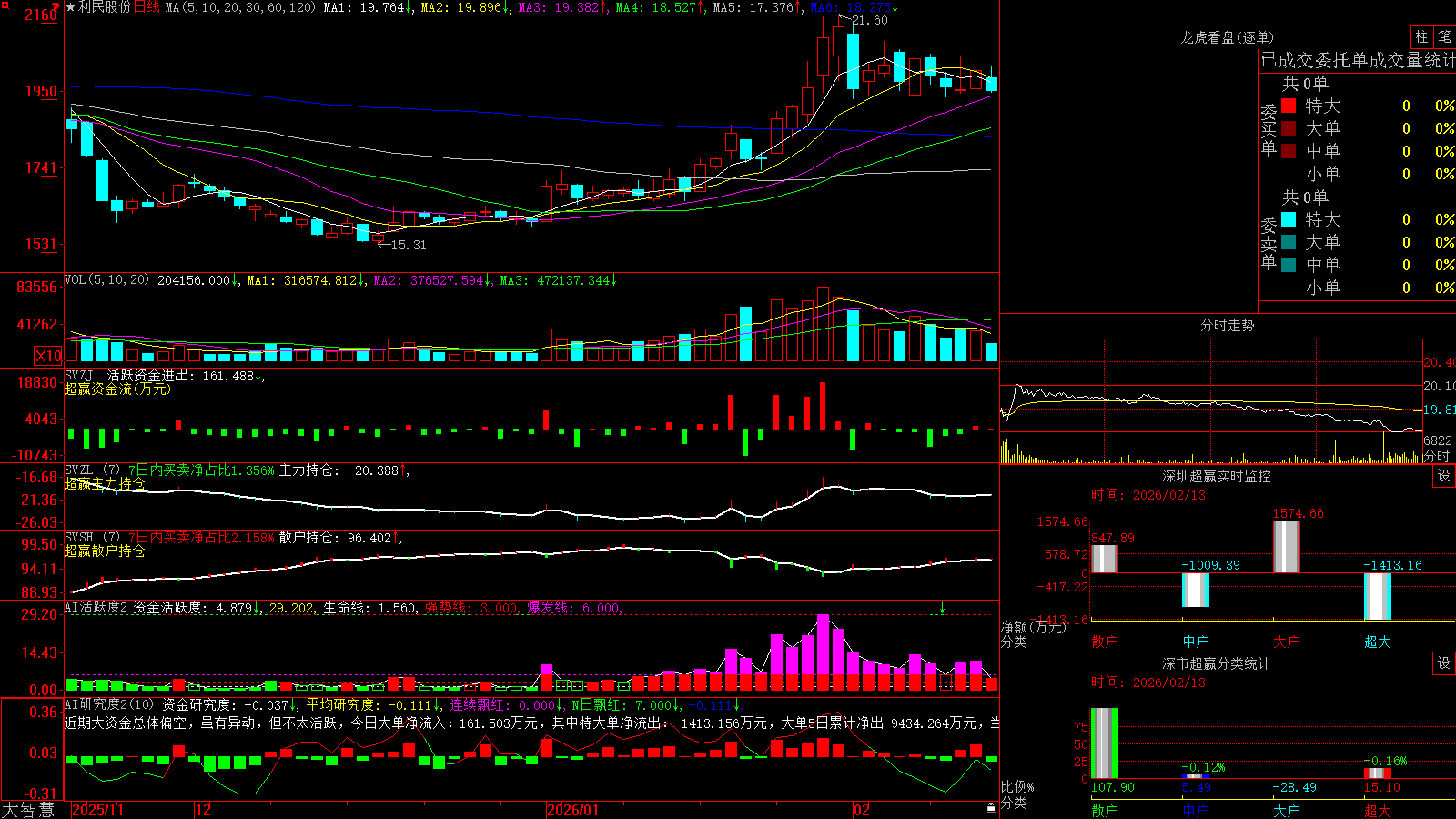Click the dark red 中单 buy order swatch

pyautogui.click(x=1289, y=151)
